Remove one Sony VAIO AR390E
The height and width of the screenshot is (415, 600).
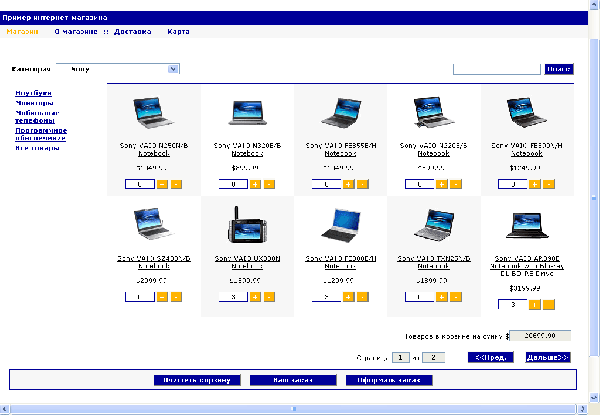point(549,305)
